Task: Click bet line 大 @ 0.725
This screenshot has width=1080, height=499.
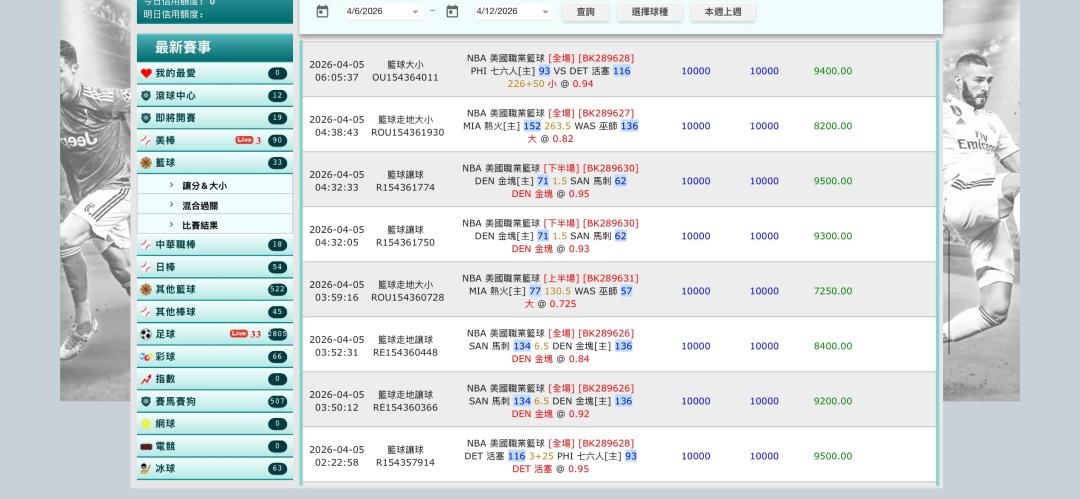Action: [x=550, y=304]
